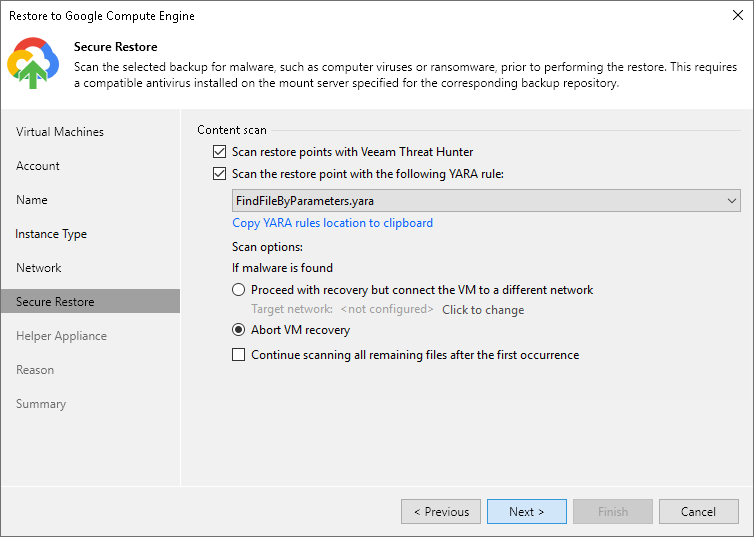This screenshot has width=754, height=537.
Task: Open the Helper Appliance step
Action: pos(61,336)
